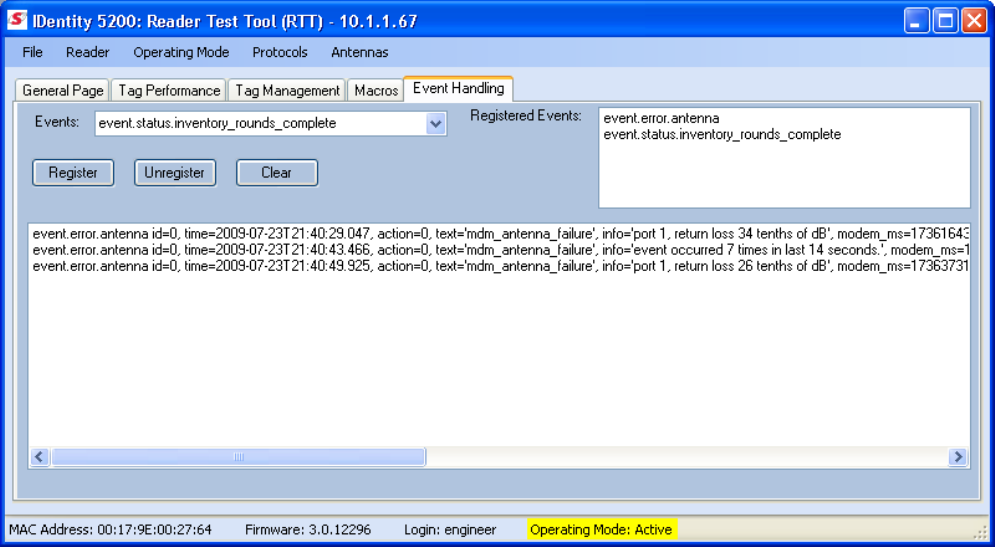995x547 pixels.
Task: Click the Firmware 3.0.12296 status text
Action: click(308, 529)
